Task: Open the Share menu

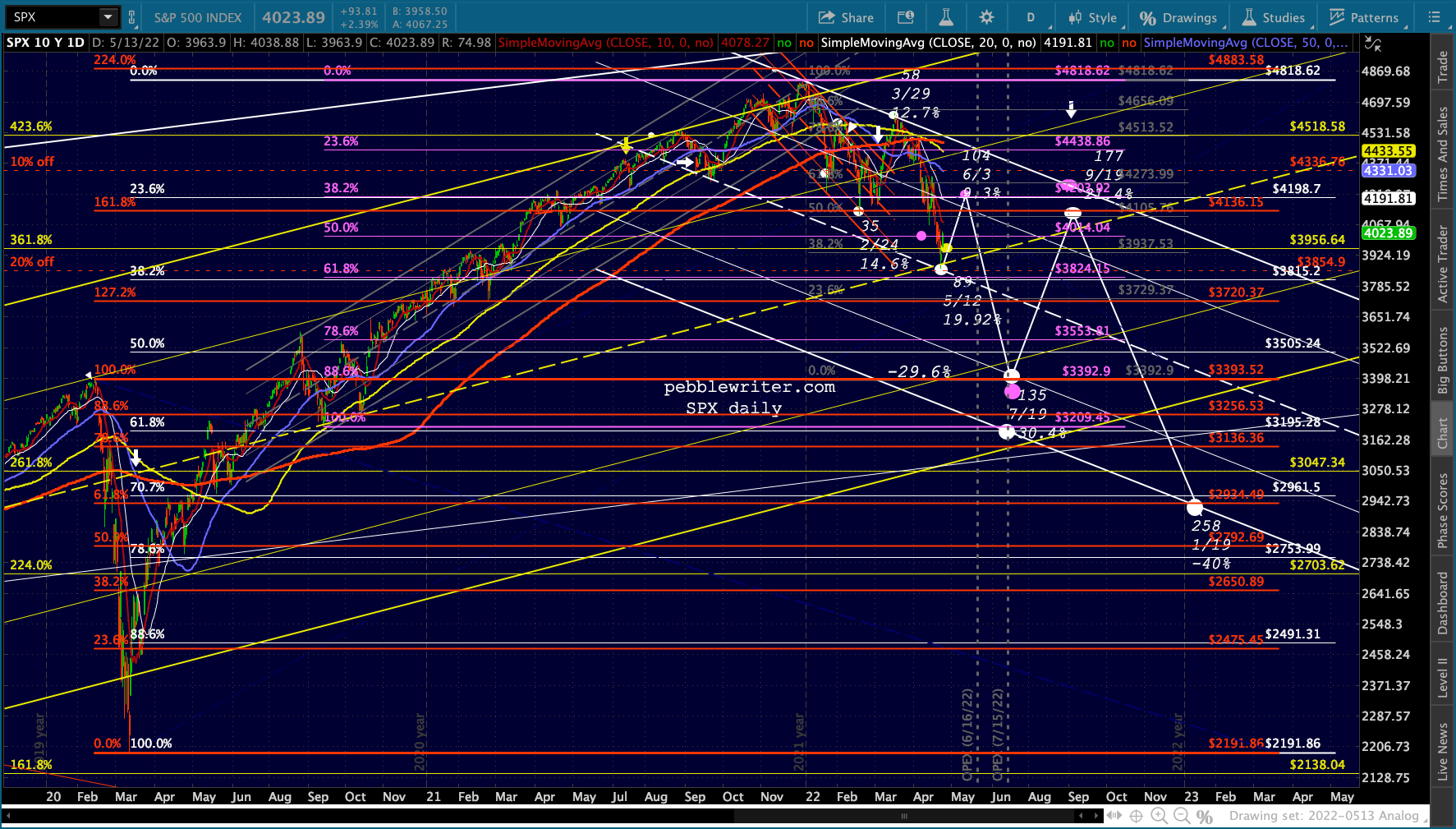Action: point(846,17)
